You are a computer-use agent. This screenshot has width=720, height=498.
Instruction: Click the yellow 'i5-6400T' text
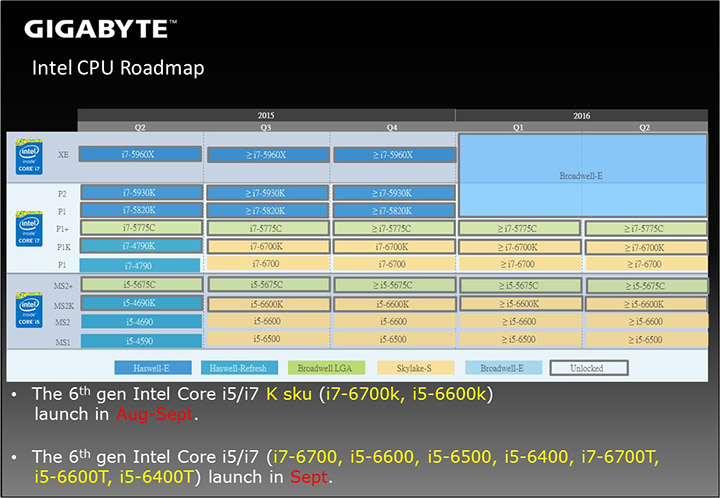(x=157, y=477)
